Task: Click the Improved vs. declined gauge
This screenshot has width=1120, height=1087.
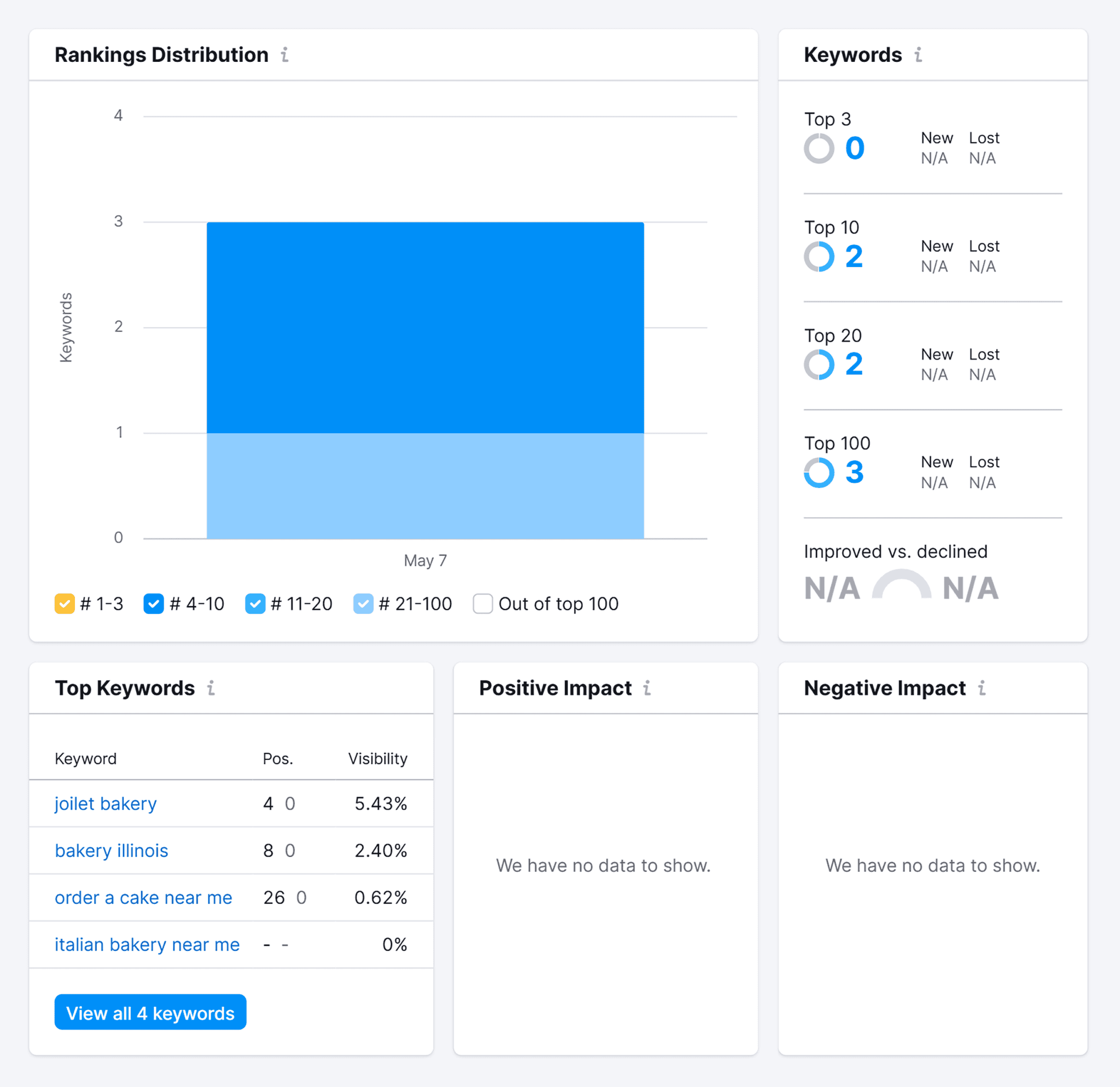Action: (901, 584)
